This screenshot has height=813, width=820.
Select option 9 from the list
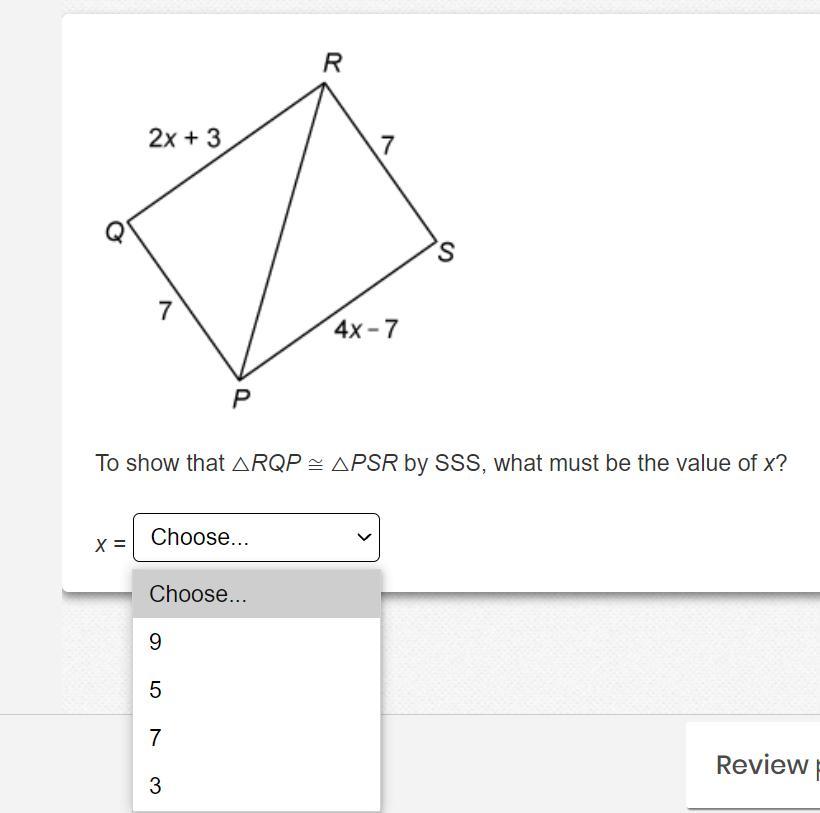[x=256, y=642]
